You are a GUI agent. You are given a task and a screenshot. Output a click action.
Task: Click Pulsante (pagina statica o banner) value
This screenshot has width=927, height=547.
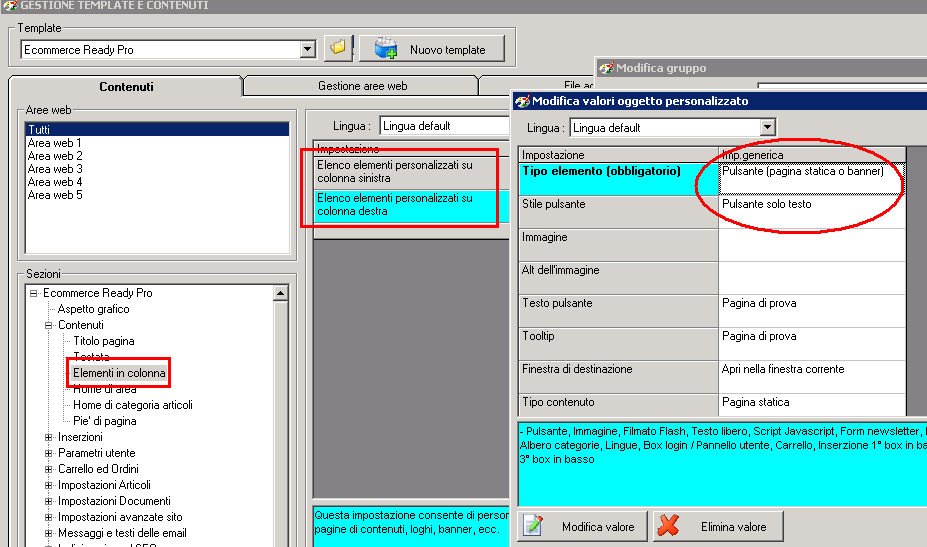[812, 179]
